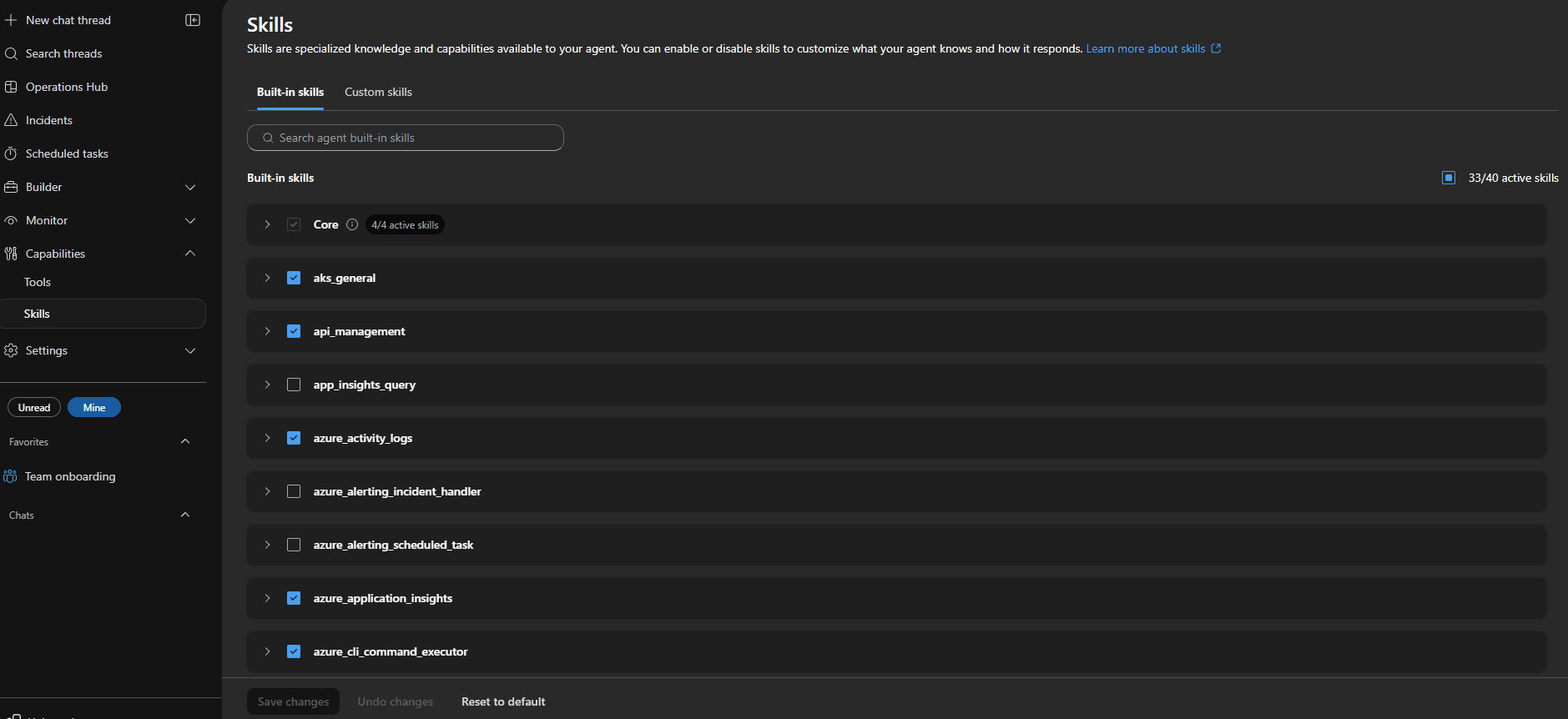Click the plus icon for New chat thread
This screenshot has width=1568, height=719.
click(11, 20)
